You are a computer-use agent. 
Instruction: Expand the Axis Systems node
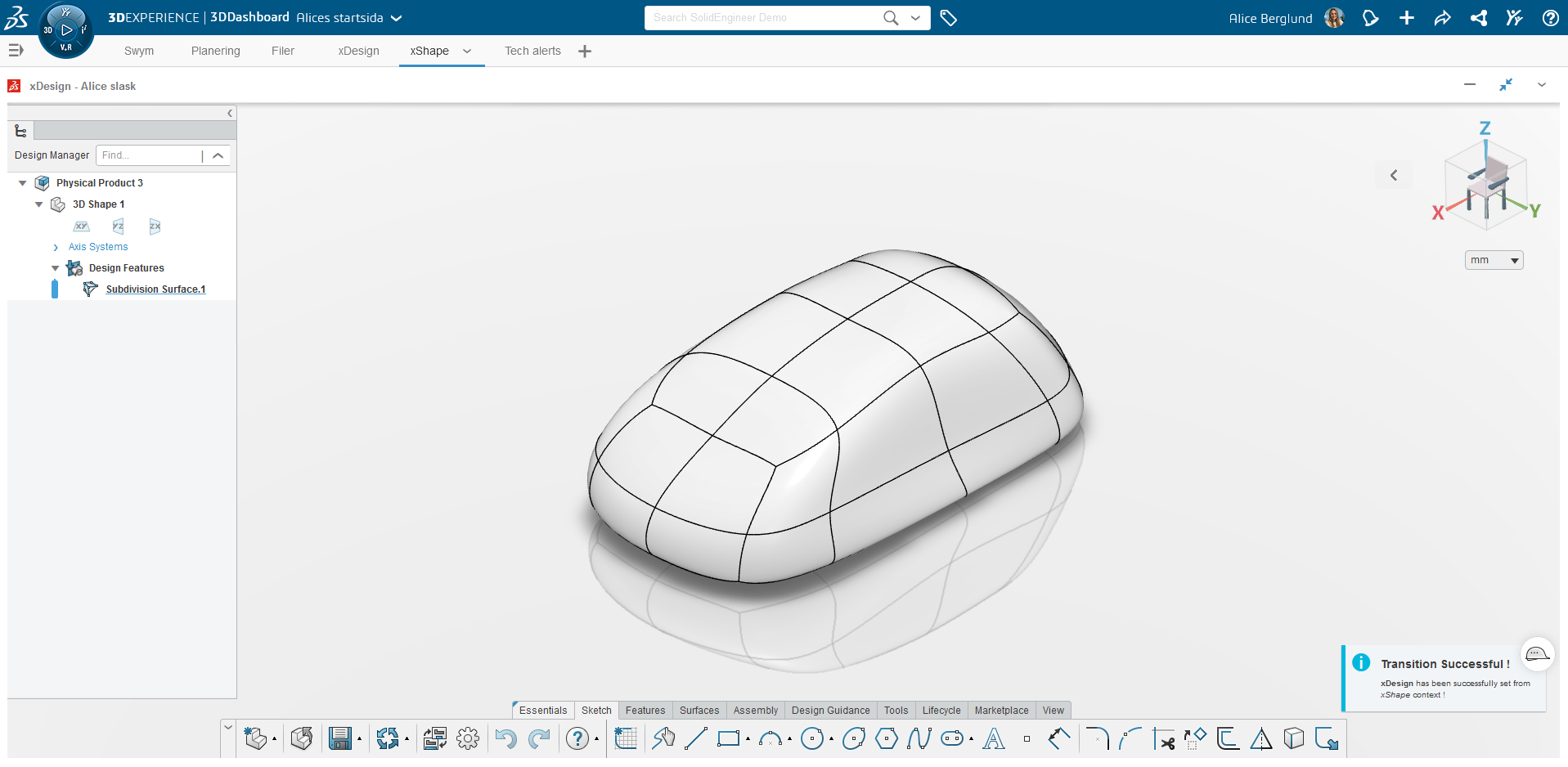point(56,247)
